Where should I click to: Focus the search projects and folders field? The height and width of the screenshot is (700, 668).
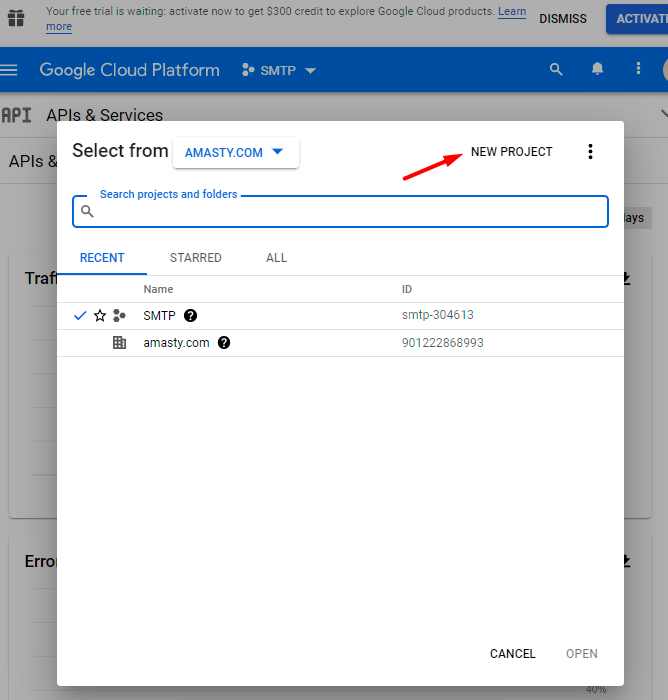pos(340,212)
